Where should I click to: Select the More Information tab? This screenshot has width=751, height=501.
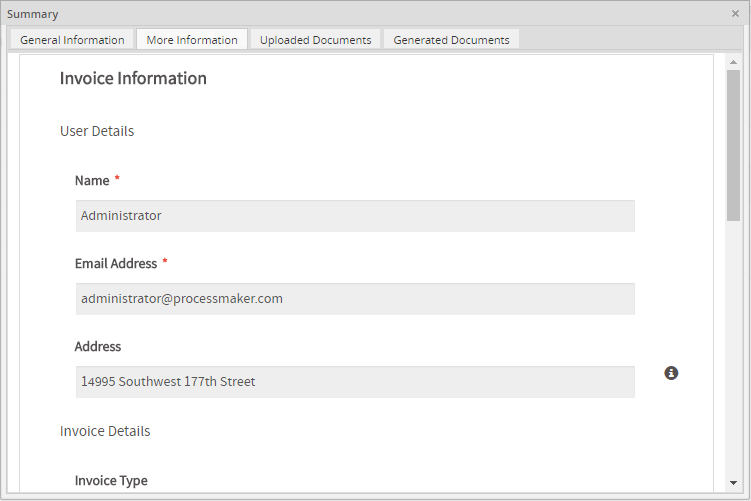click(192, 40)
